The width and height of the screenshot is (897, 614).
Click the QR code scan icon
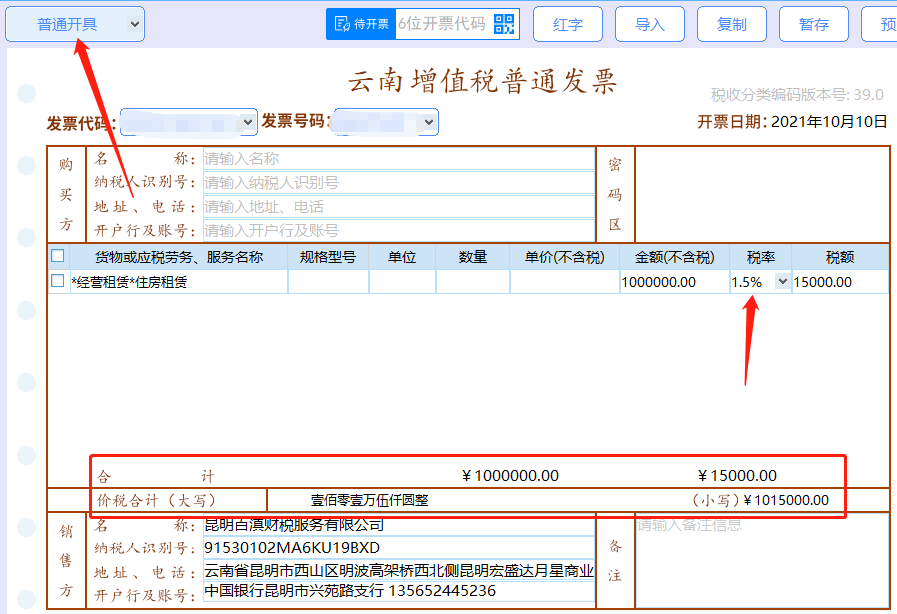coord(504,24)
